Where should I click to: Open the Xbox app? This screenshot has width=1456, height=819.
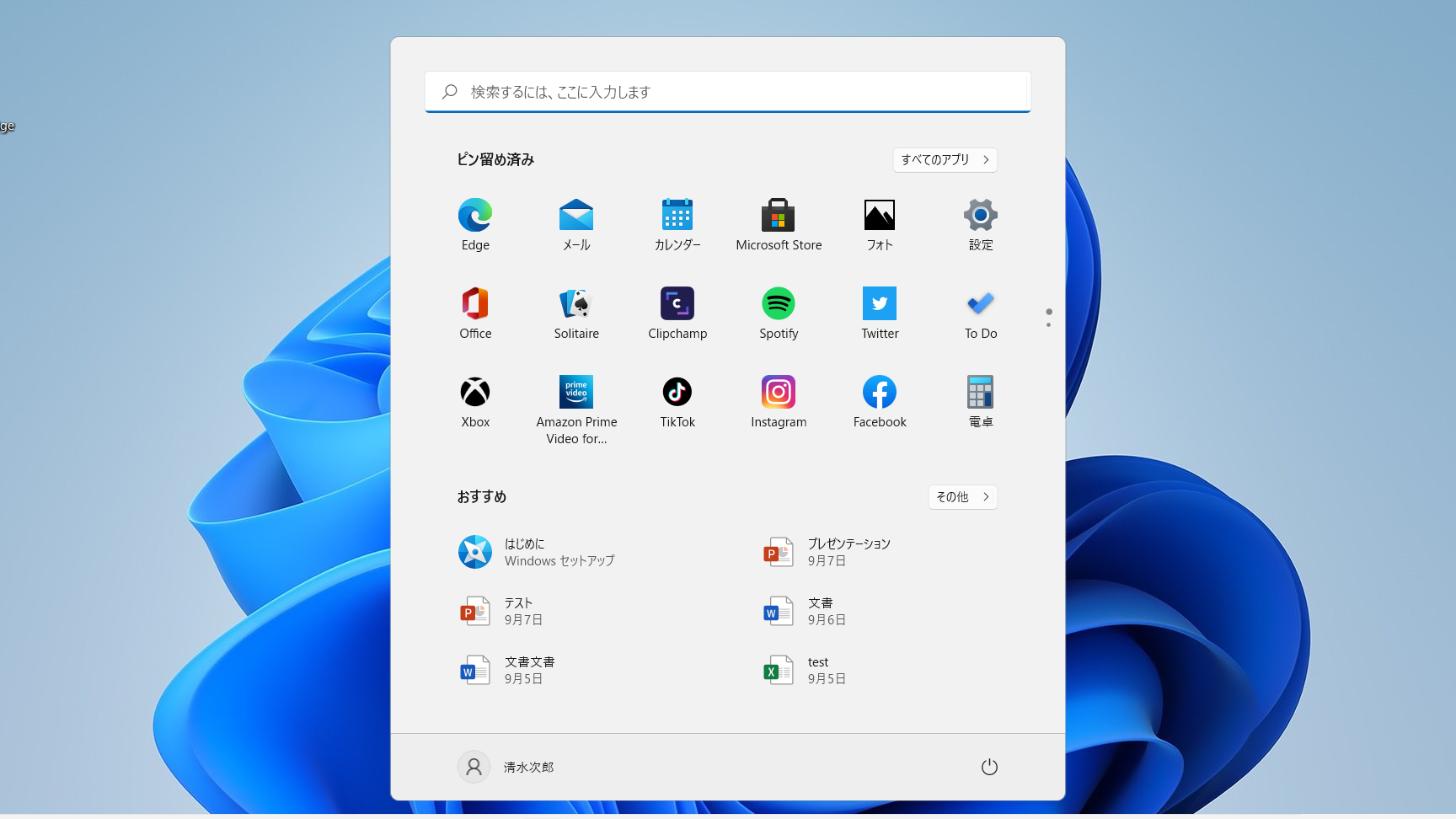[x=475, y=401]
